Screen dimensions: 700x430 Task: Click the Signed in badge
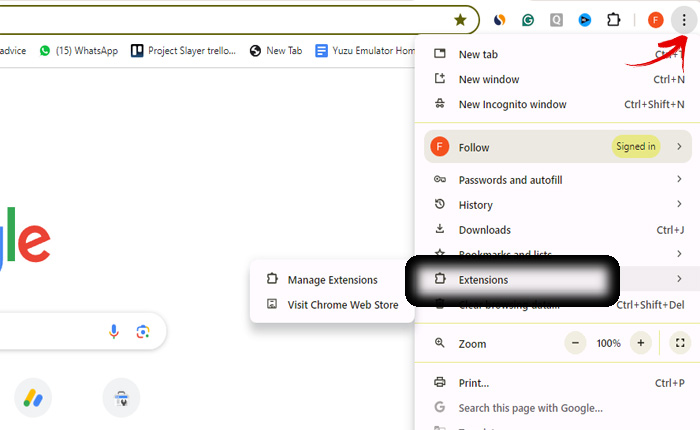pos(636,146)
